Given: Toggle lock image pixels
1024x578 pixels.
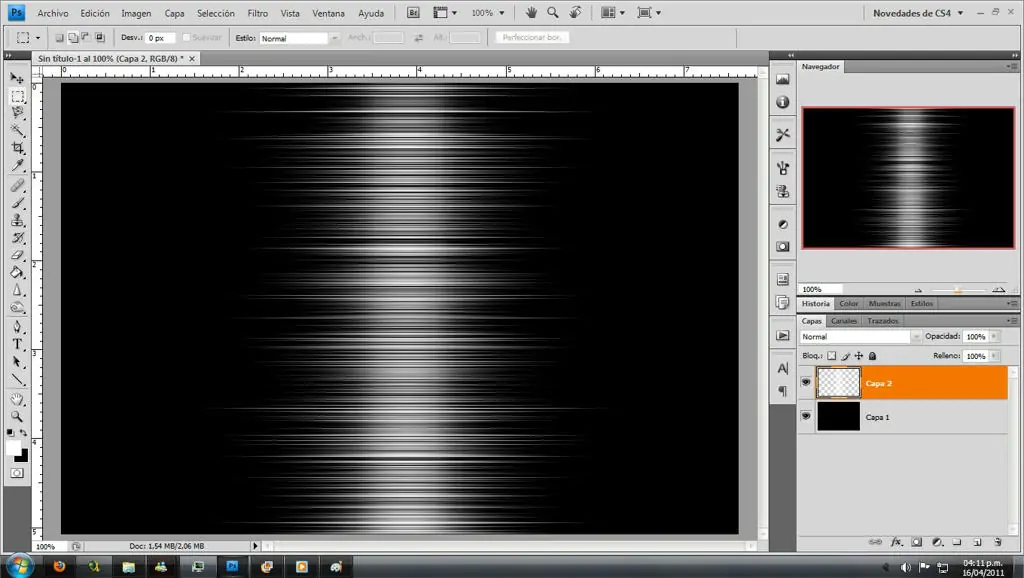Looking at the screenshot, I should pyautogui.click(x=845, y=356).
